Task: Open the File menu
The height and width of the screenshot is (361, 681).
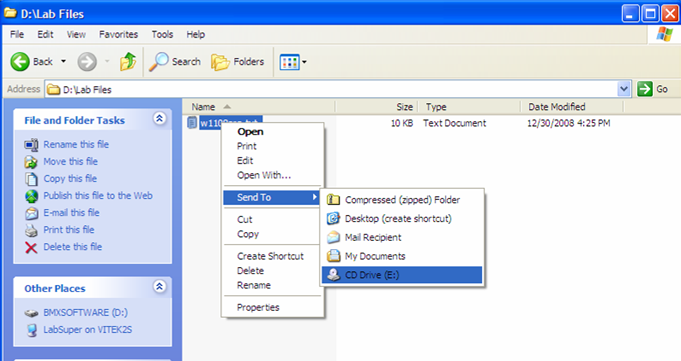Action: (x=17, y=34)
